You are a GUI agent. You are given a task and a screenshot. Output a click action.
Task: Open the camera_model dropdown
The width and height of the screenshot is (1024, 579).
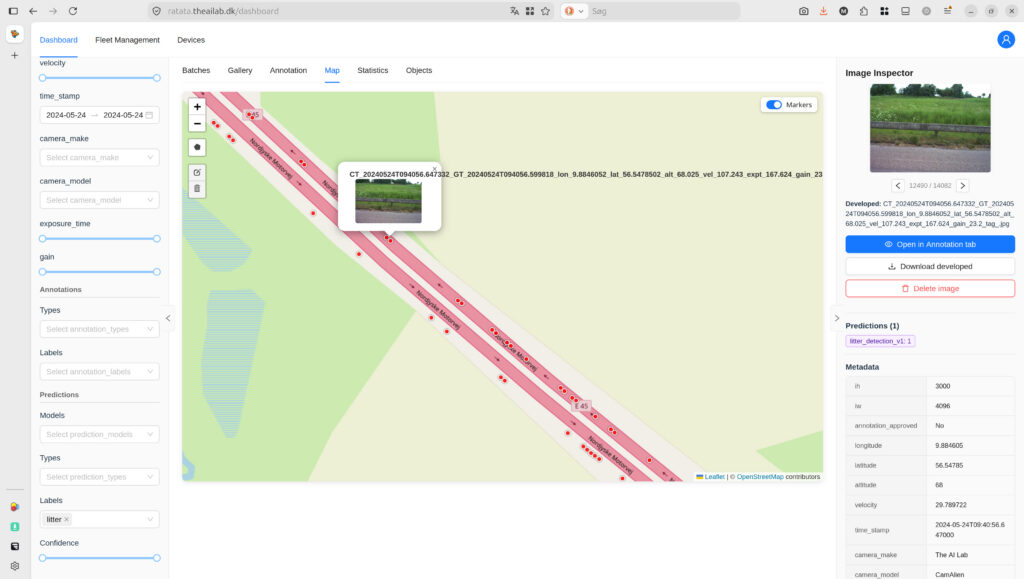point(99,200)
